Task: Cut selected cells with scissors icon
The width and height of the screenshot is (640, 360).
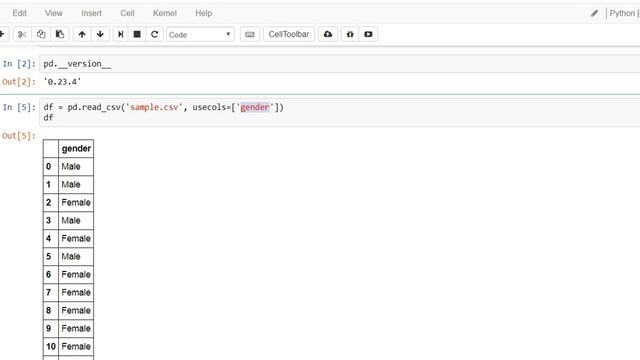Action: [22, 34]
